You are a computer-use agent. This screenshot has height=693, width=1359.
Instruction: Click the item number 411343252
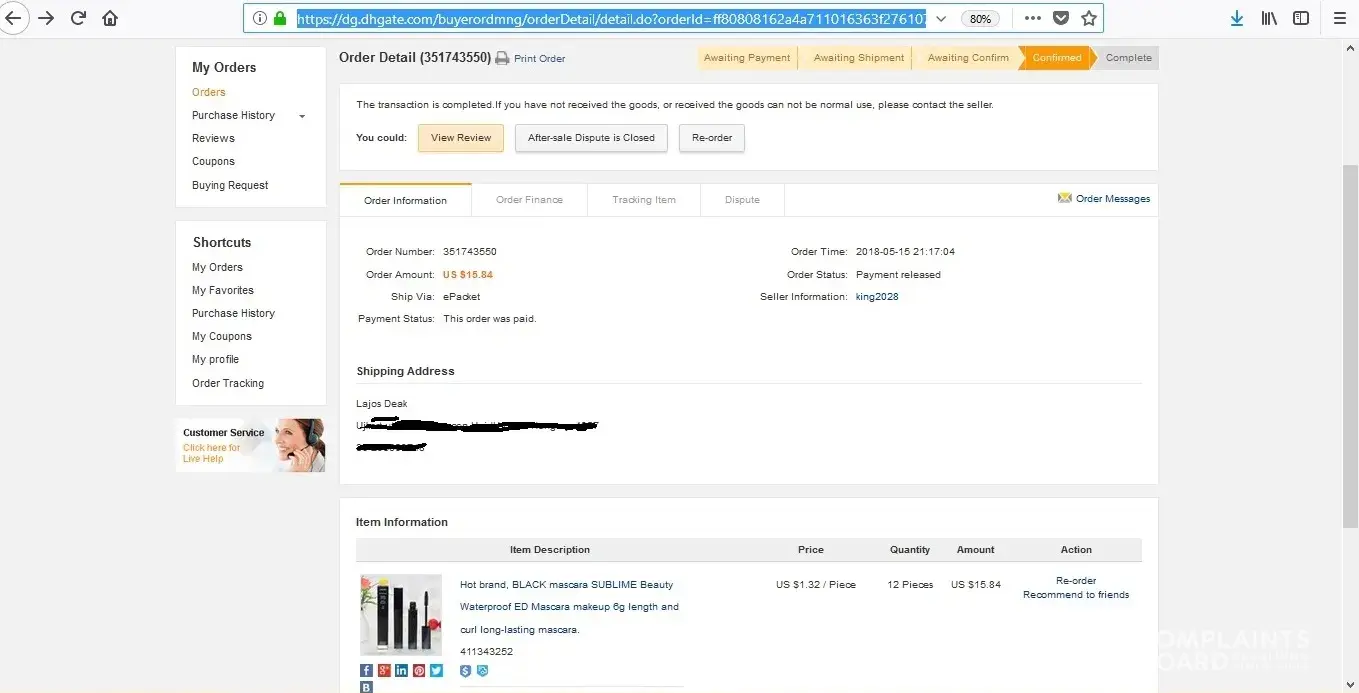click(486, 652)
